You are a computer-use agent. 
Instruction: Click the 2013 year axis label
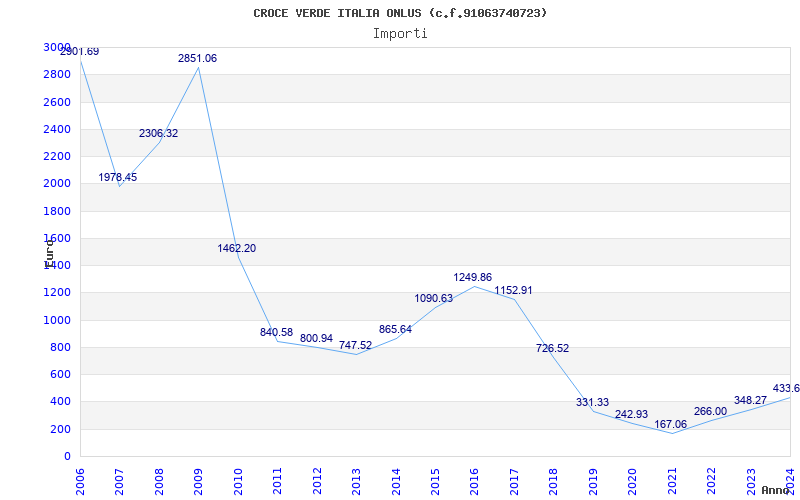click(356, 481)
